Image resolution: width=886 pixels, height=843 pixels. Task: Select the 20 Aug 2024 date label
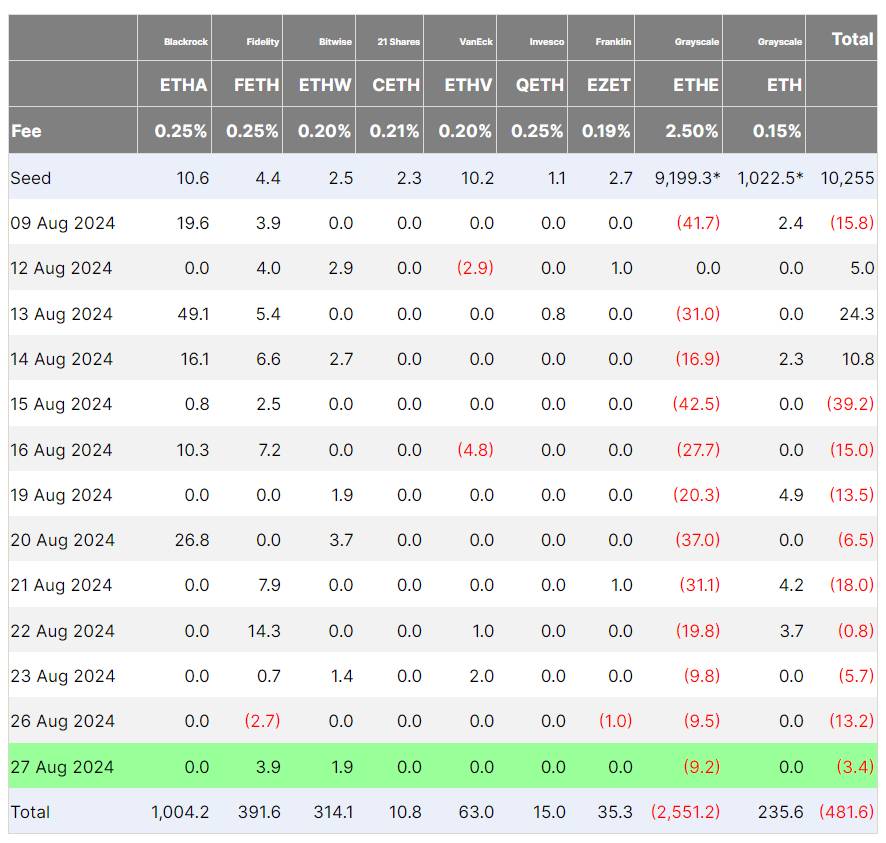point(63,540)
